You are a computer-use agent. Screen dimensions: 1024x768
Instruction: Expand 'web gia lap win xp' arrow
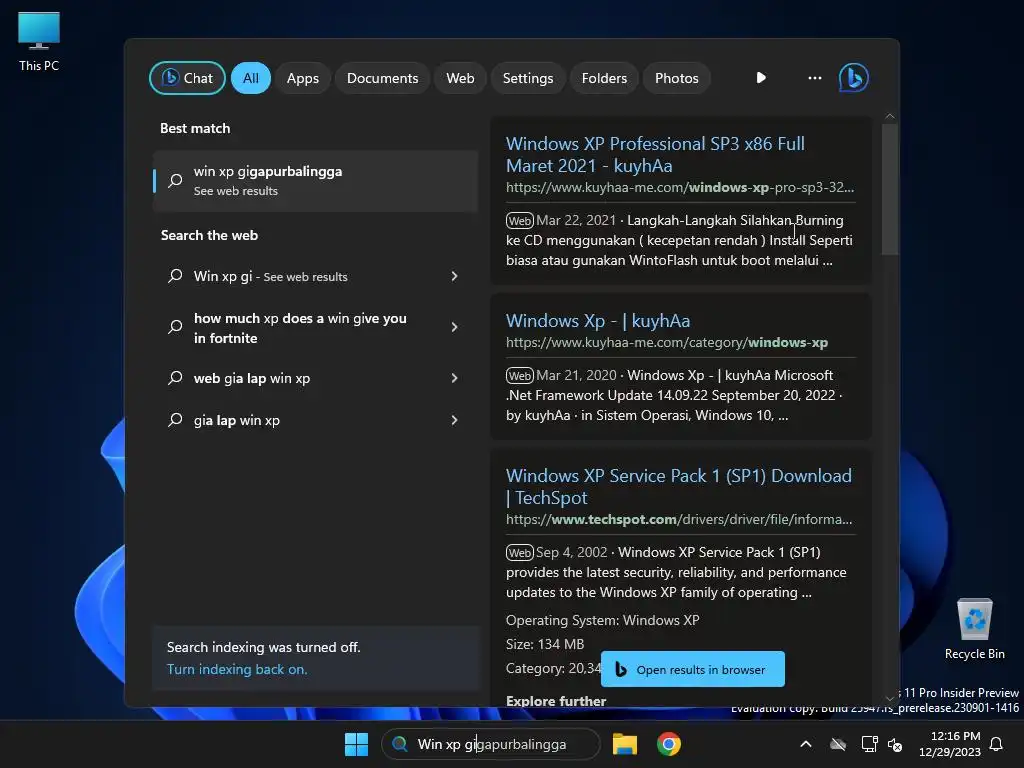[x=455, y=378]
